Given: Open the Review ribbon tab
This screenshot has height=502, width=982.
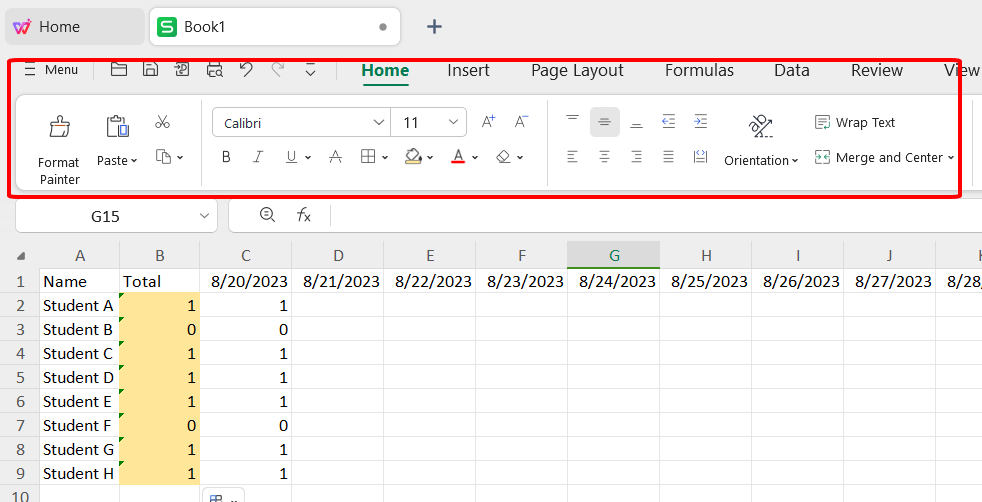Looking at the screenshot, I should pyautogui.click(x=877, y=70).
